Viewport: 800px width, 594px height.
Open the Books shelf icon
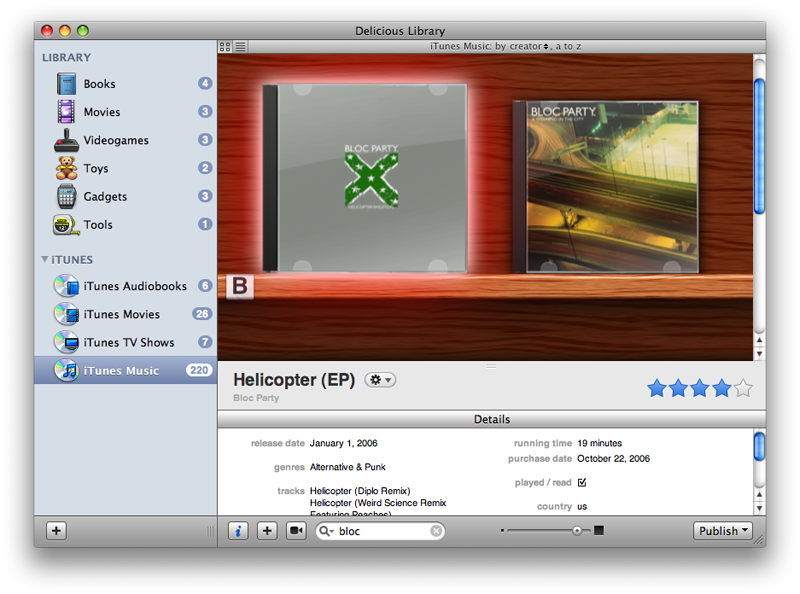(x=66, y=84)
